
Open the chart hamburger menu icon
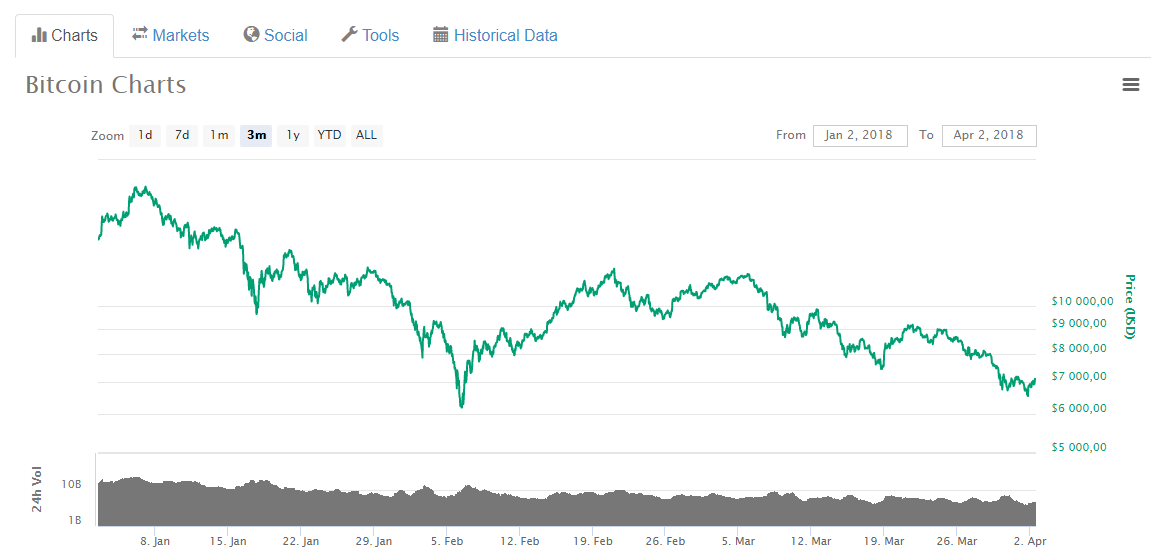(1131, 85)
